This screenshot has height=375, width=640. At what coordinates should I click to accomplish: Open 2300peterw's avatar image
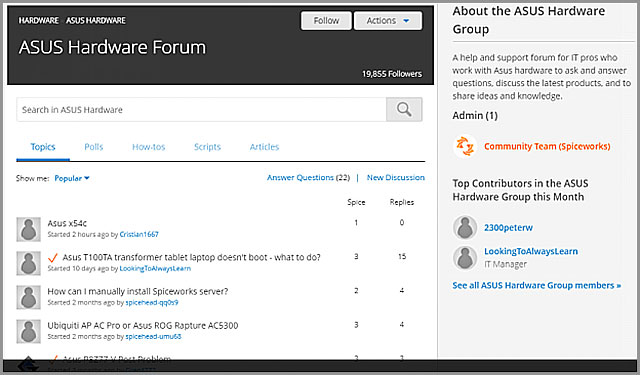click(465, 227)
